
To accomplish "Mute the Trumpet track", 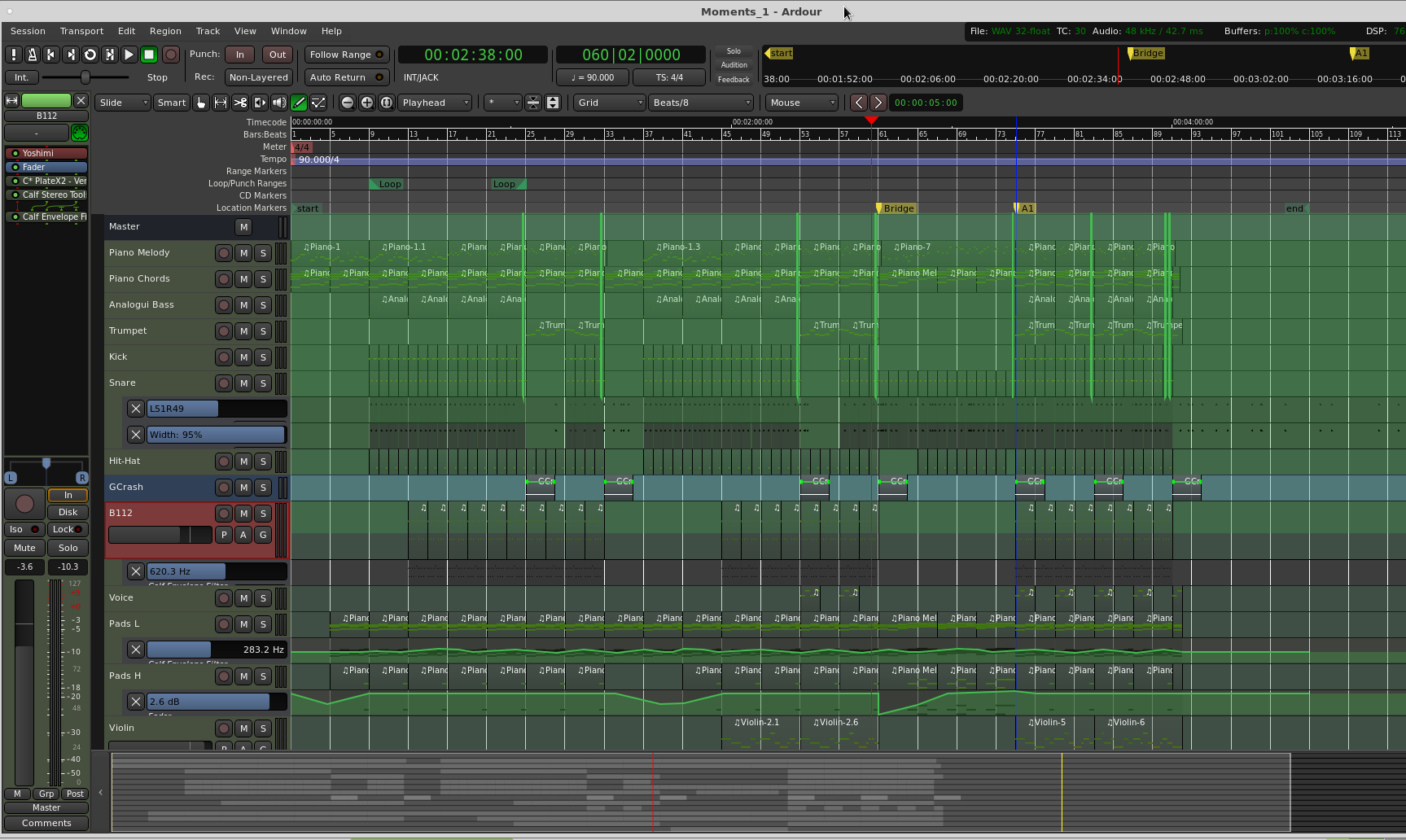I will 243,331.
